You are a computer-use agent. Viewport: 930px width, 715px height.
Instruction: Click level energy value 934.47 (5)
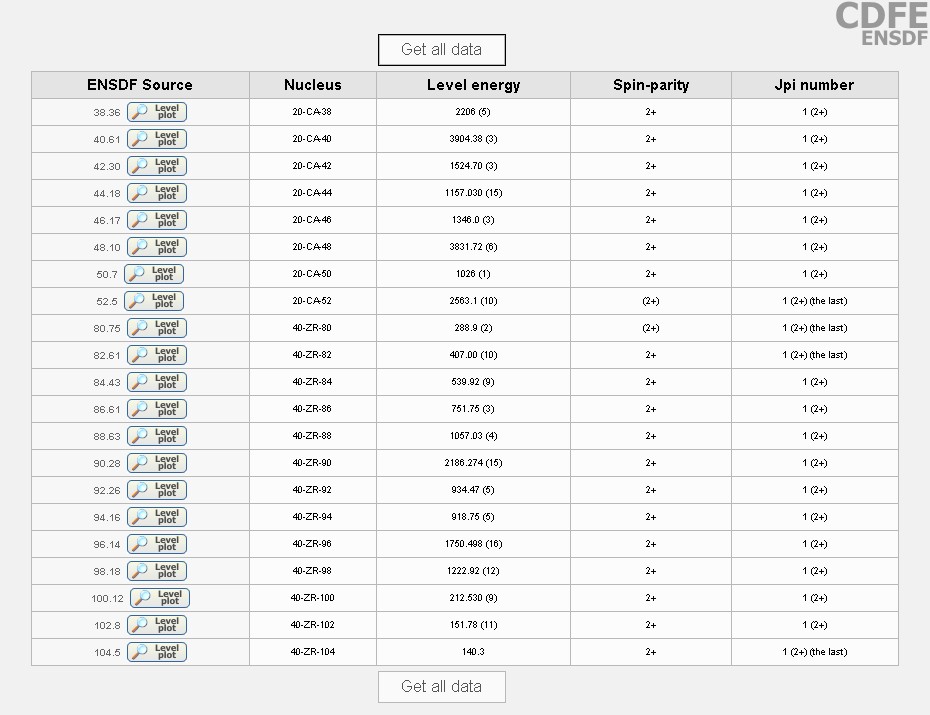coord(473,490)
